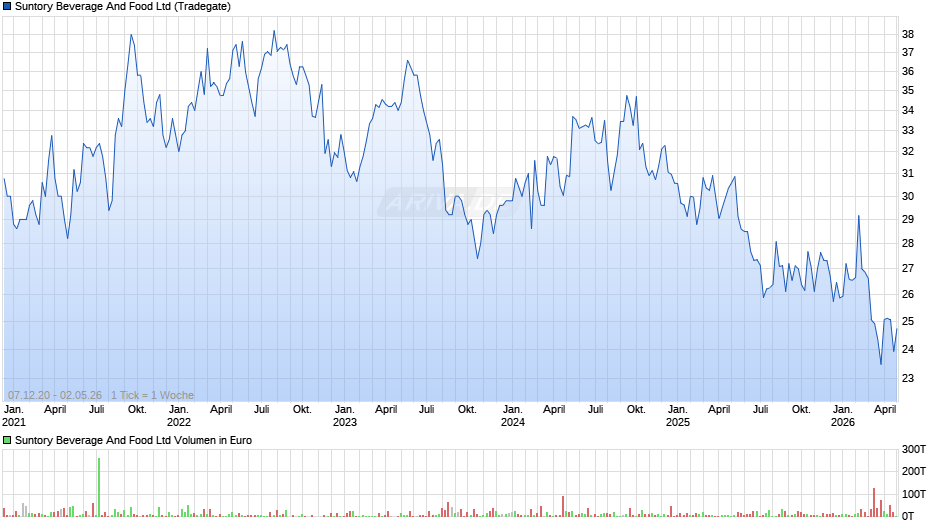Image resolution: width=940 pixels, height=526 pixels.
Task: Click price axis label 34
Action: pyautogui.click(x=908, y=110)
